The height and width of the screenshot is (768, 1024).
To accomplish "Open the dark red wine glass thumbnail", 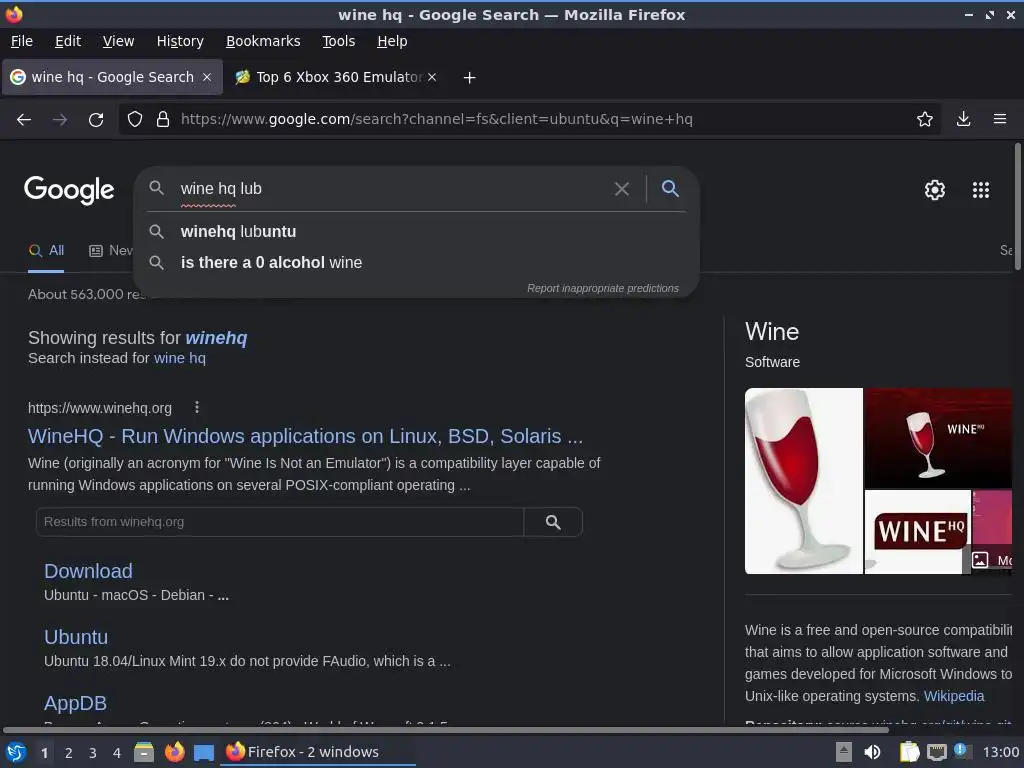I will [938, 438].
